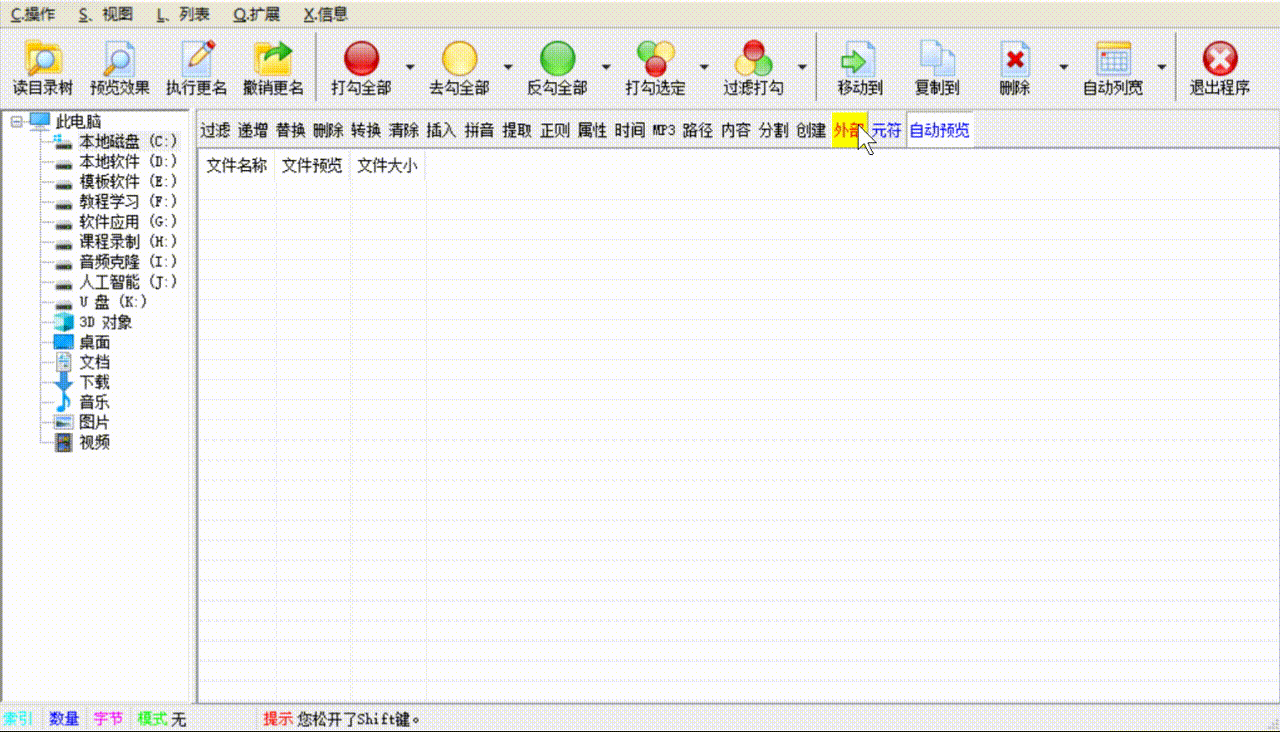Switch to the 拼音 tab
The image size is (1280, 732).
click(479, 130)
